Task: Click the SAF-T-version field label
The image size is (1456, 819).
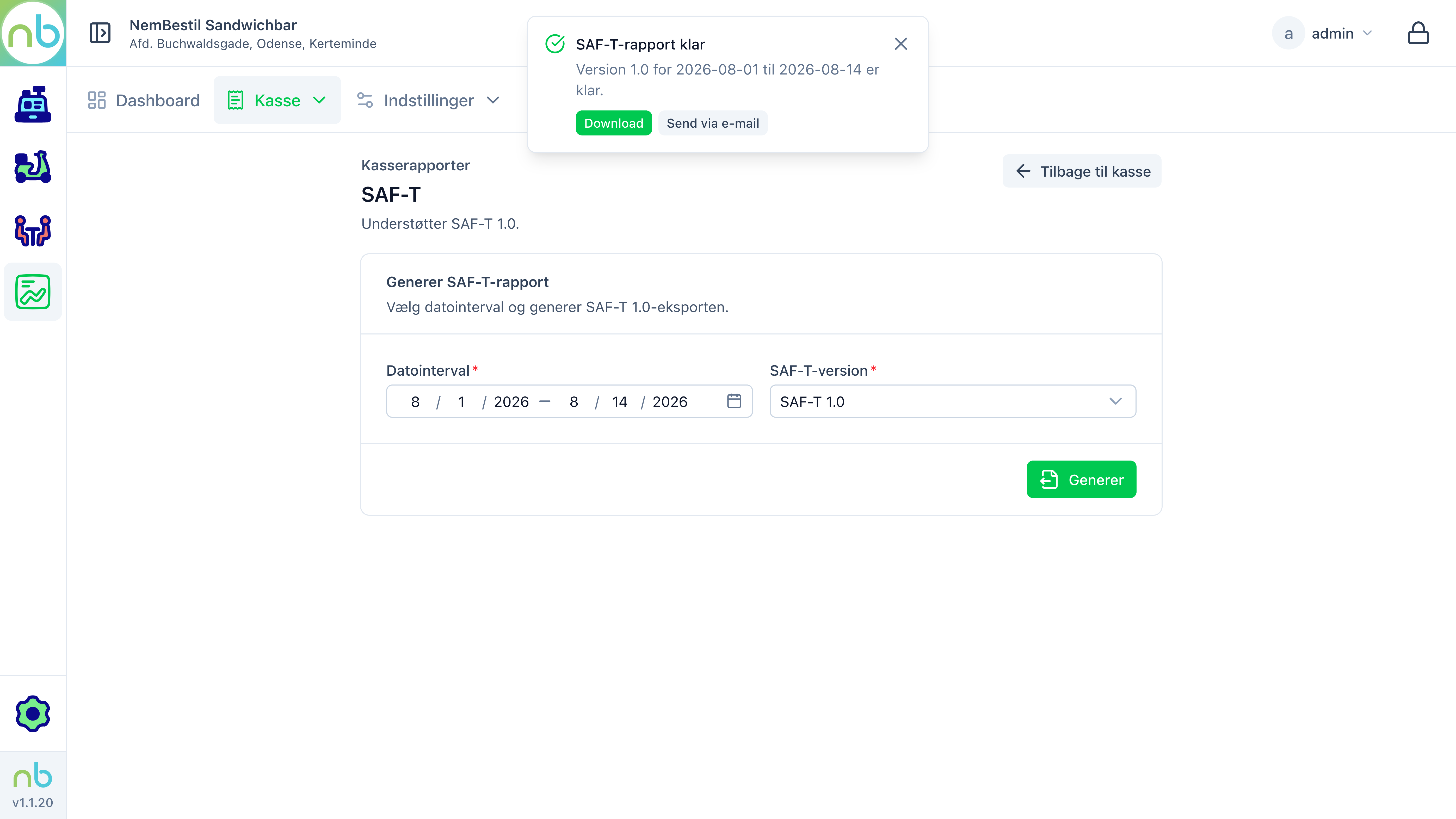Action: (818, 370)
